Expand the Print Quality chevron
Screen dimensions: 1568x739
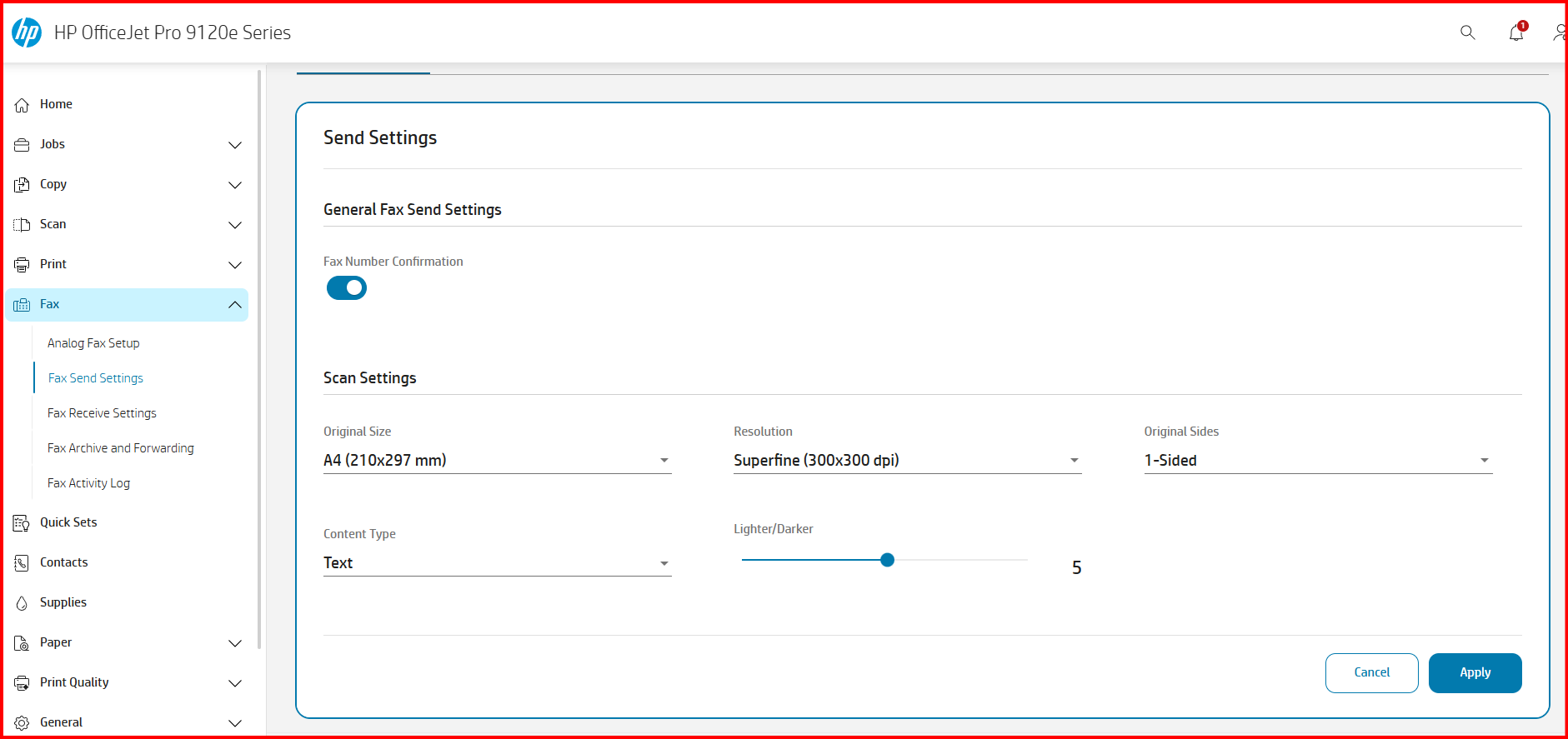tap(235, 683)
